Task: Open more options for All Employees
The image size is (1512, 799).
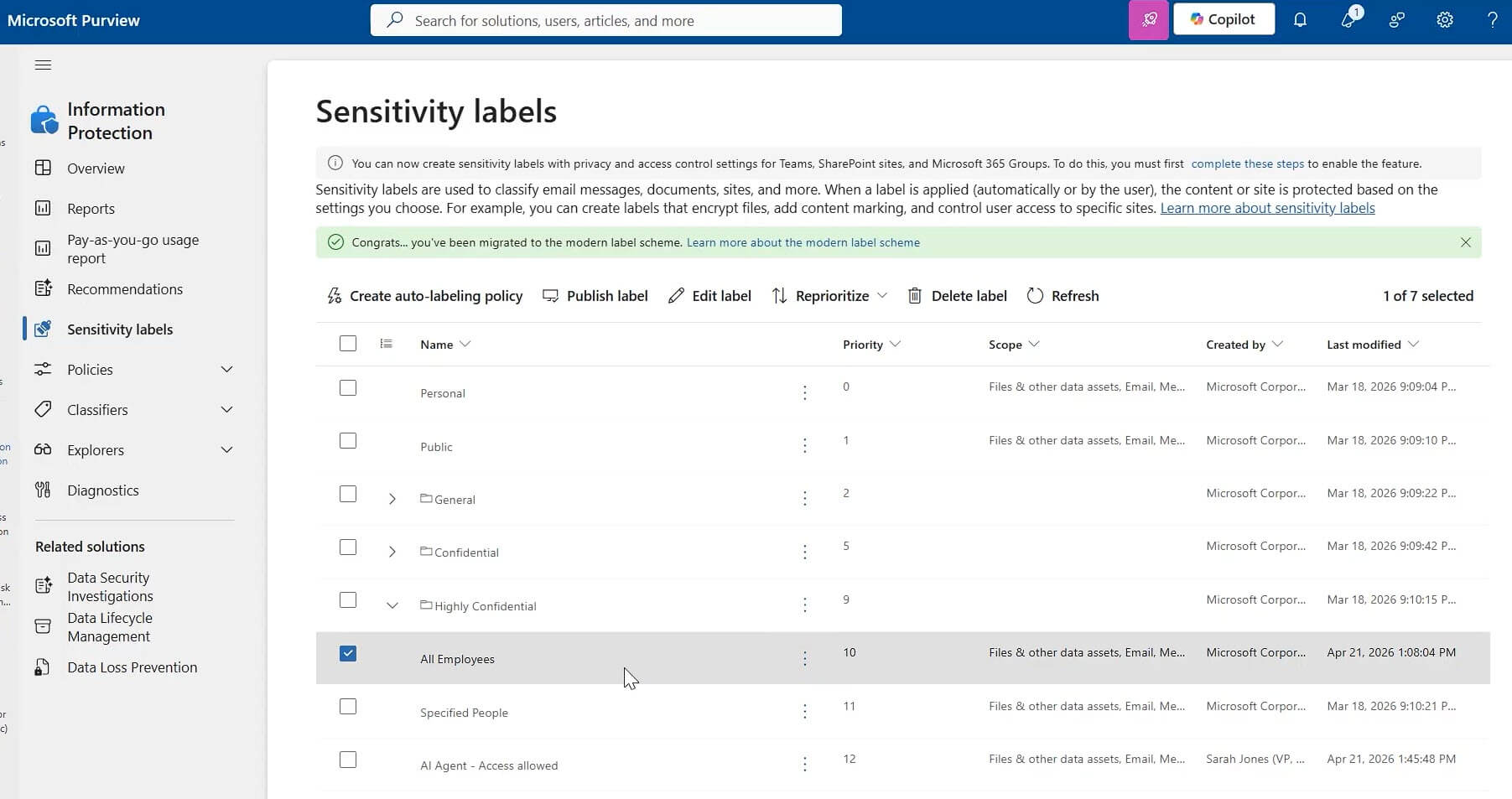Action: pos(804,658)
